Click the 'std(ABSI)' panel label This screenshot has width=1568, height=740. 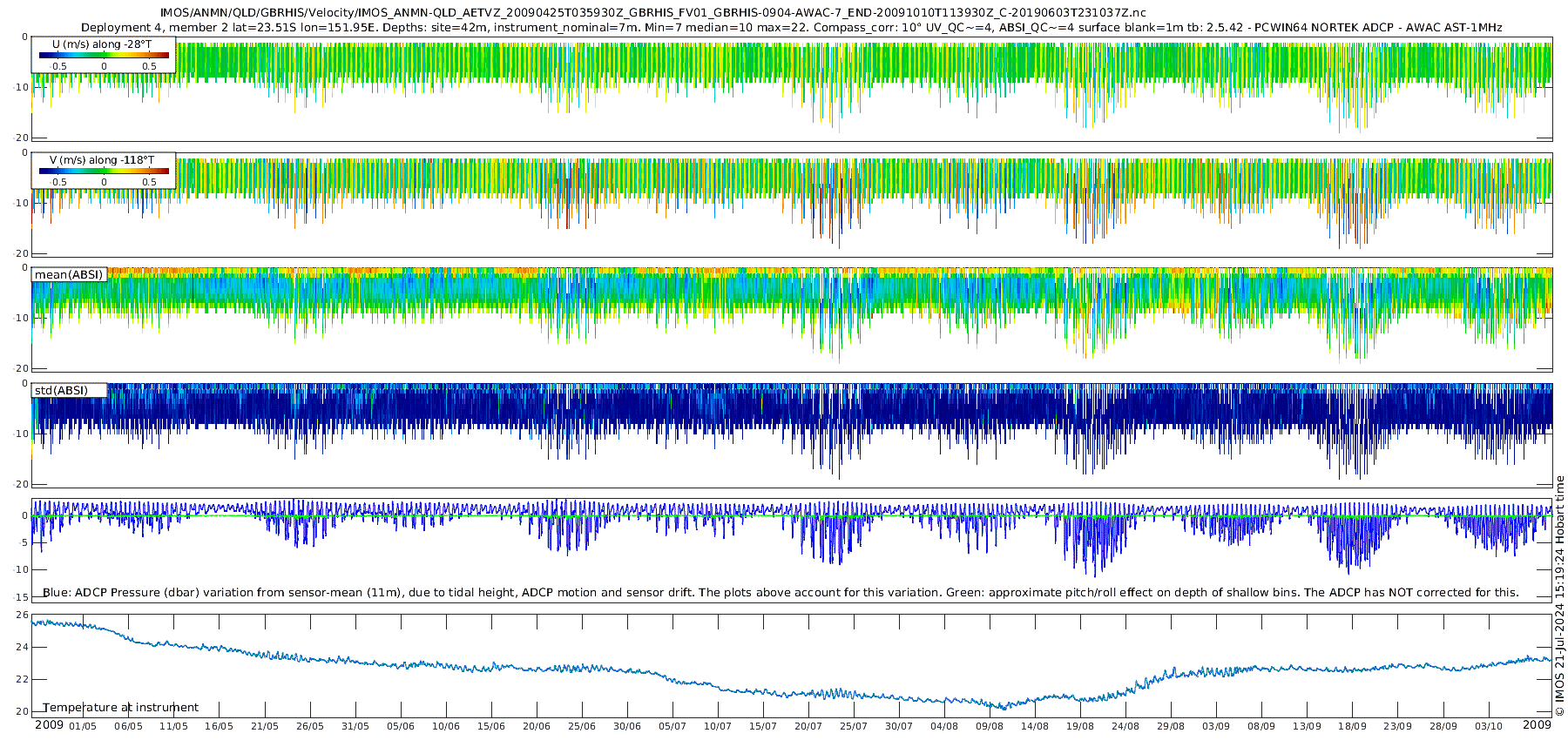[61, 391]
